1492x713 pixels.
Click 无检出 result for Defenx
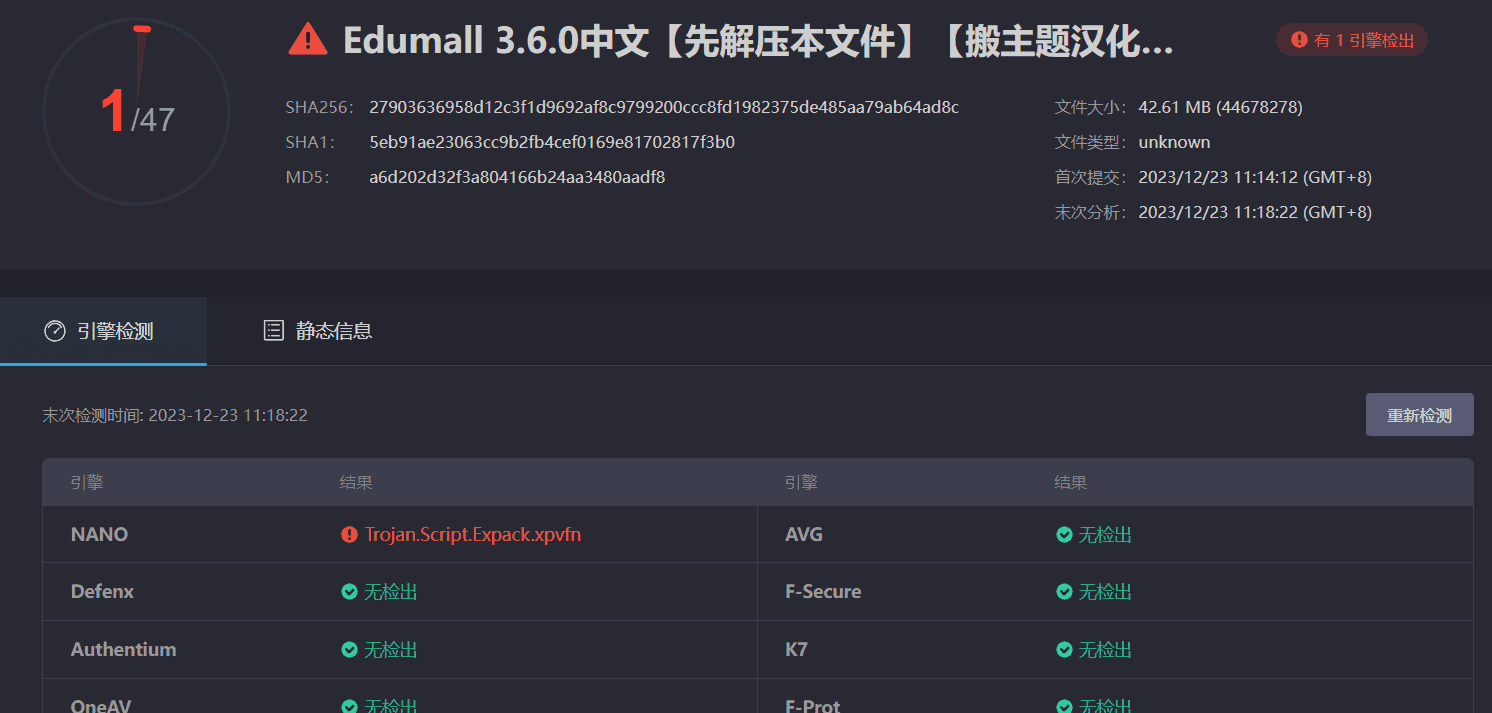390,592
